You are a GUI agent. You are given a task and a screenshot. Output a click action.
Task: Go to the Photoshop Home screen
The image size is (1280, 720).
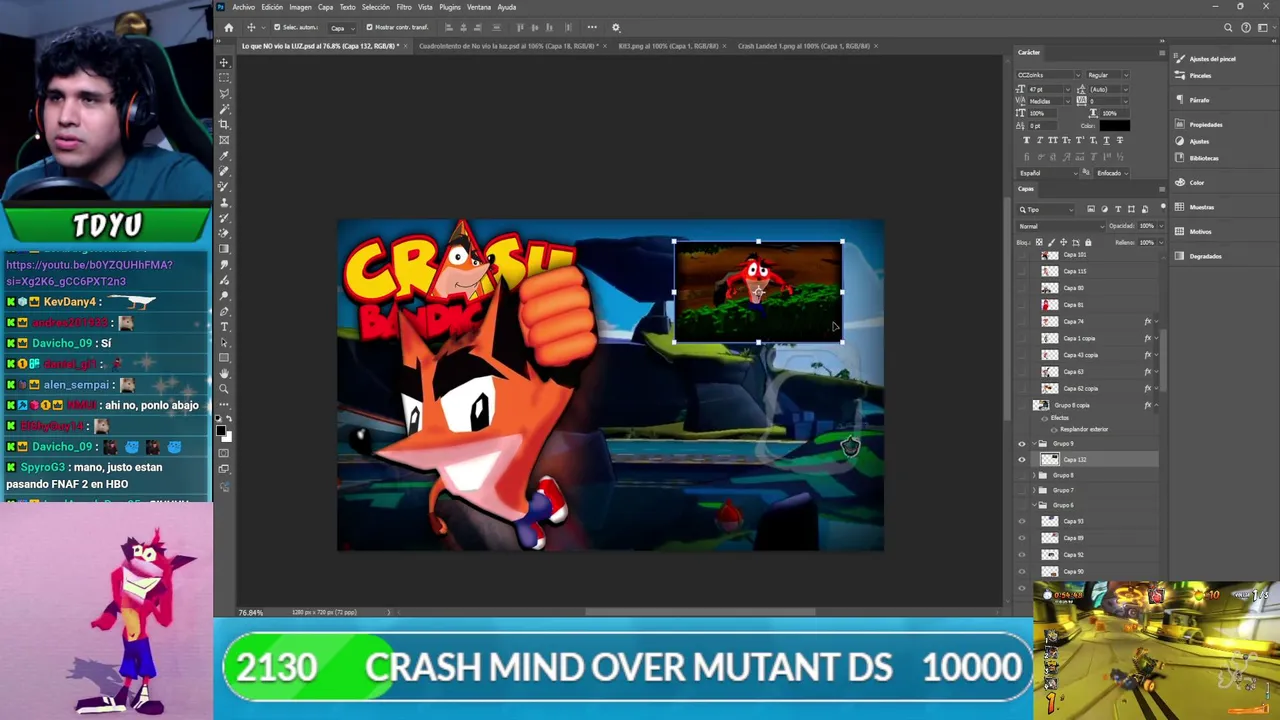(228, 27)
